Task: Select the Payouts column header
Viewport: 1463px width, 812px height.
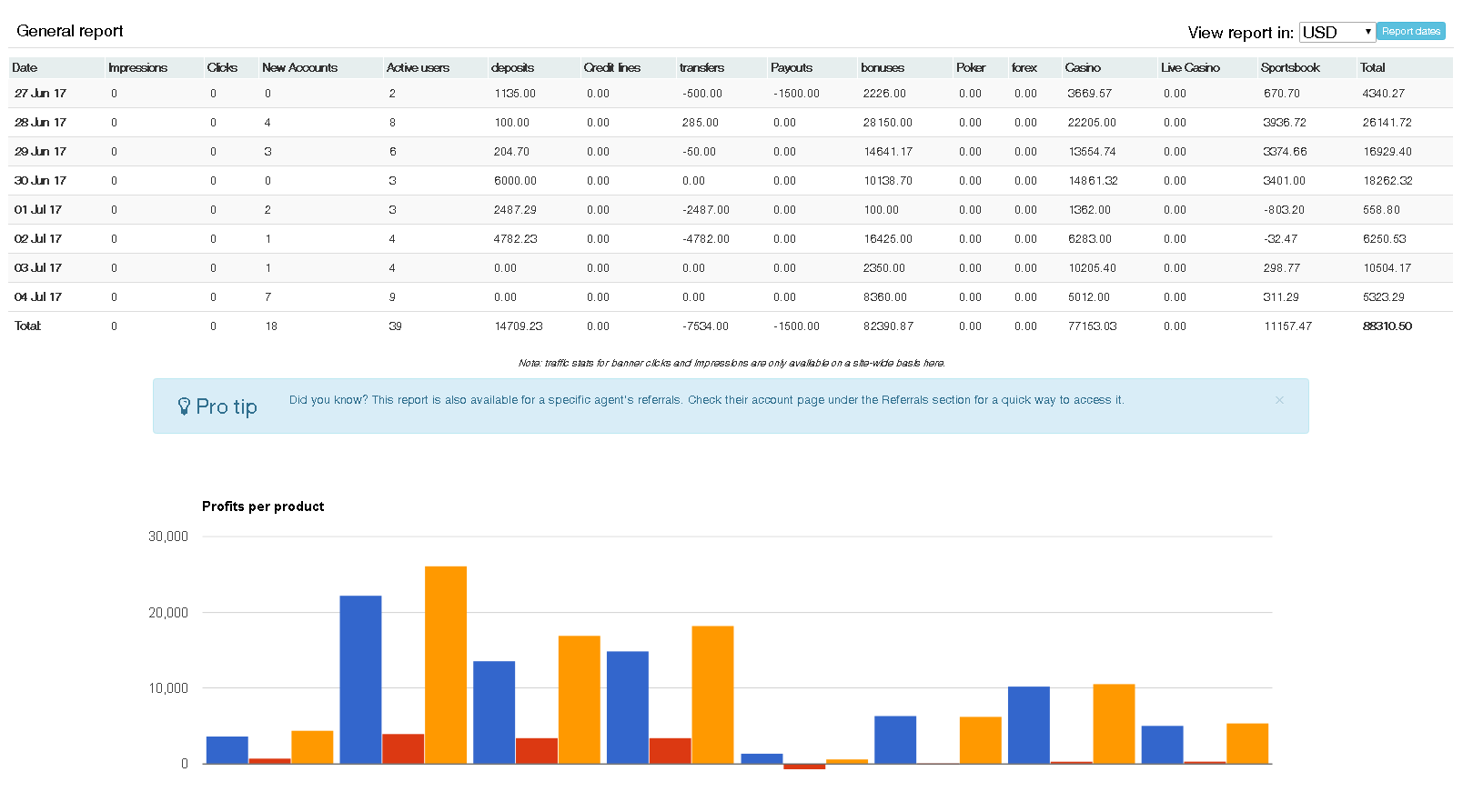Action: click(791, 68)
